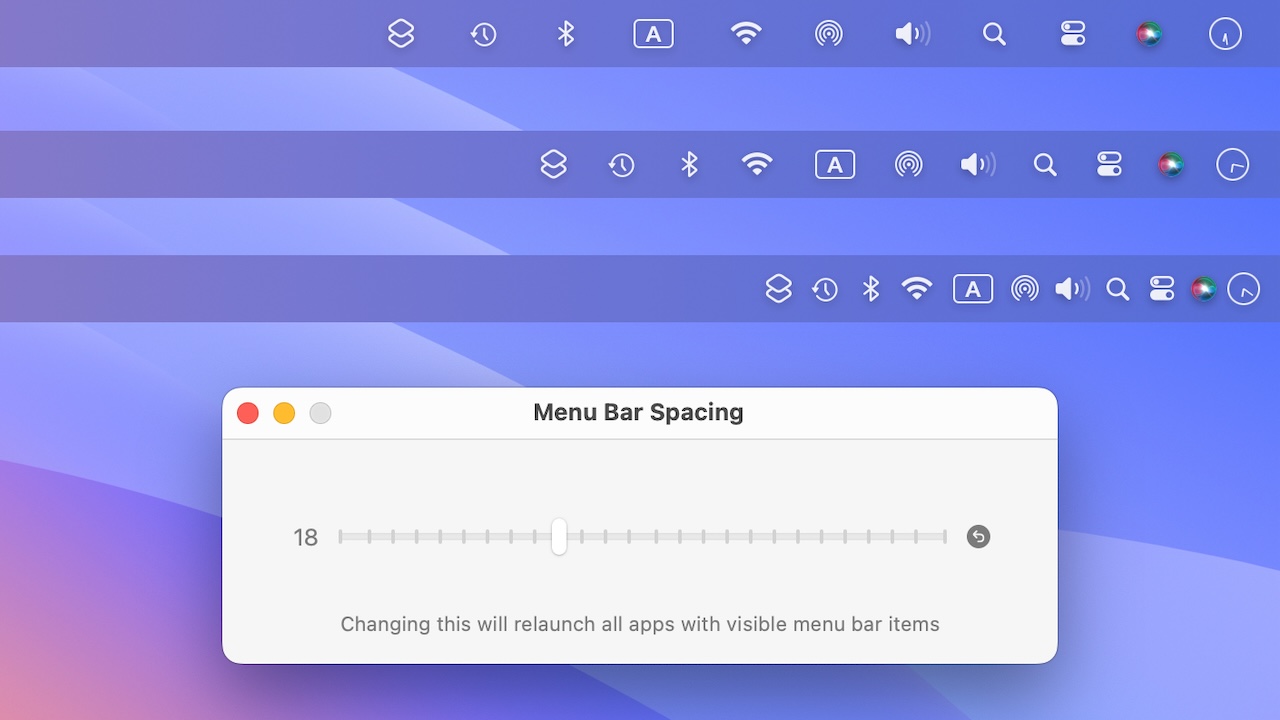The width and height of the screenshot is (1280, 720).
Task: Open Spotlight search in middle menu bar
Action: (1045, 164)
